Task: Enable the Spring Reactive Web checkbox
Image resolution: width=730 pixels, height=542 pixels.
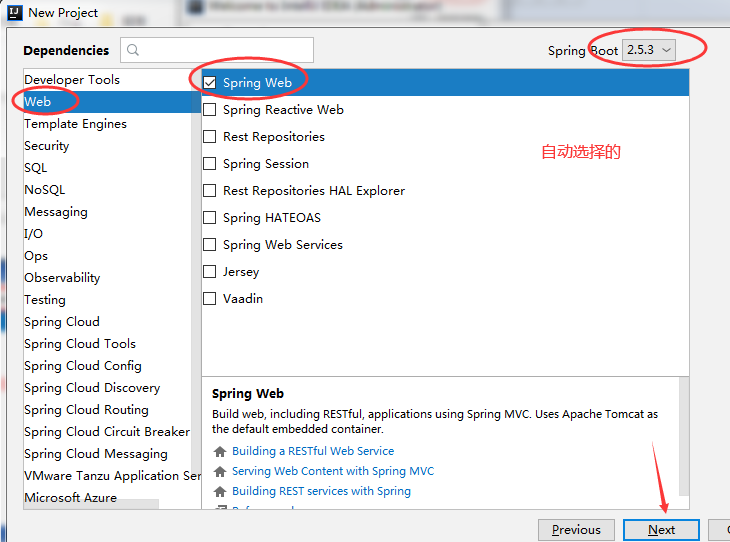Action: (x=210, y=110)
